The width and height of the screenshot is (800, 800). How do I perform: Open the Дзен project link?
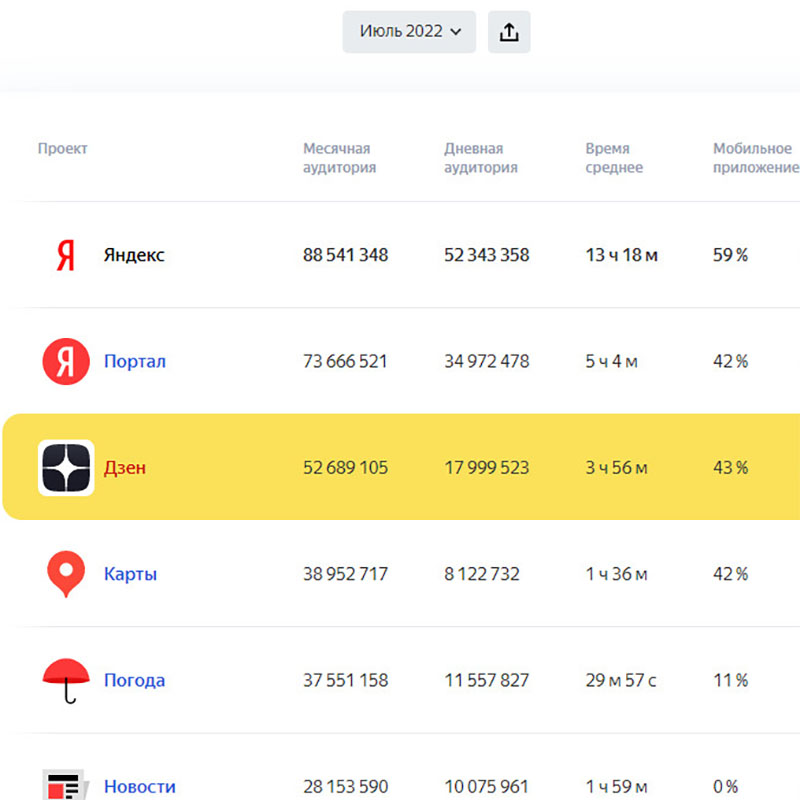pyautogui.click(x=125, y=467)
